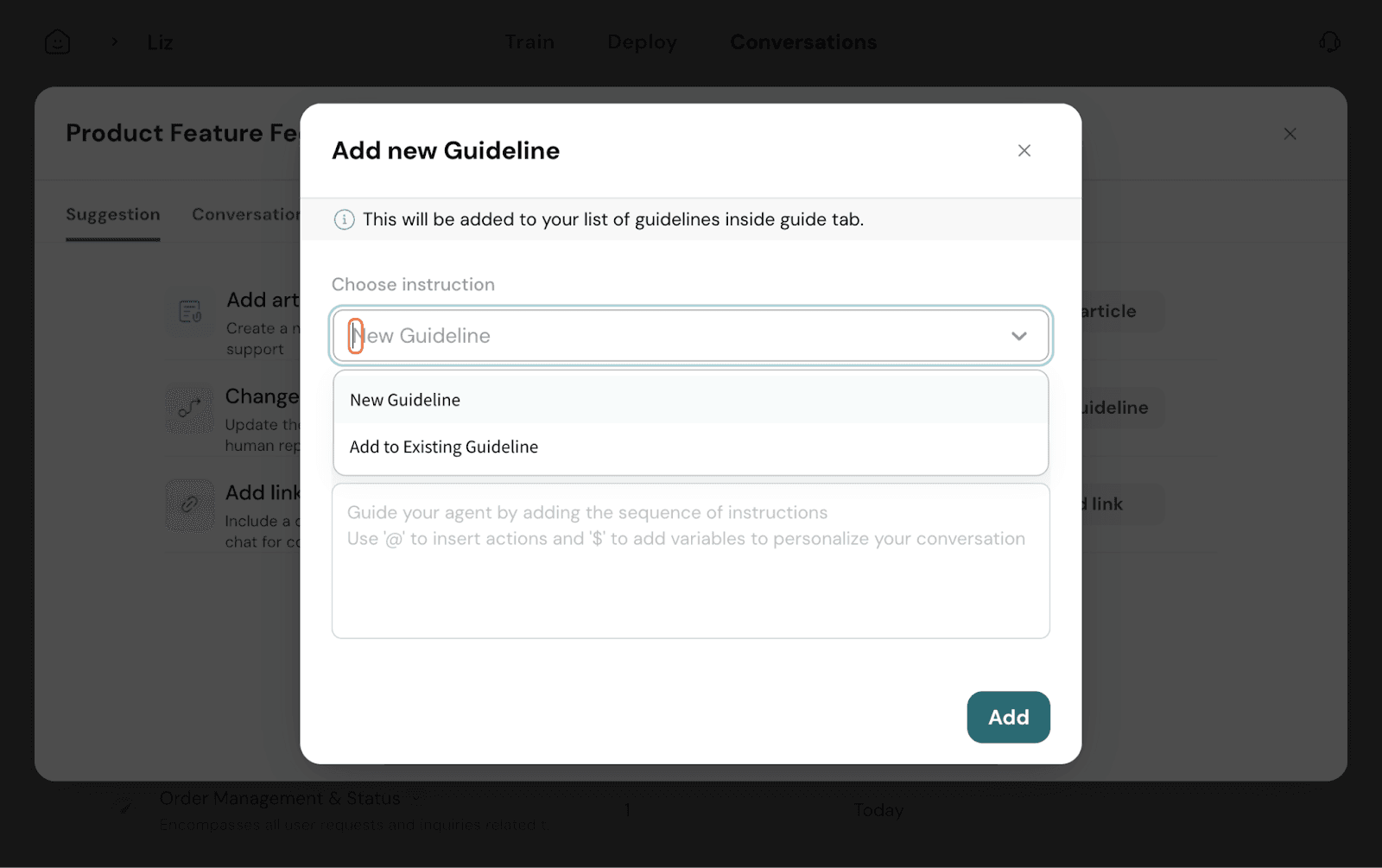Image resolution: width=1382 pixels, height=868 pixels.
Task: Click the Change guideline route icon
Action: coord(190,409)
